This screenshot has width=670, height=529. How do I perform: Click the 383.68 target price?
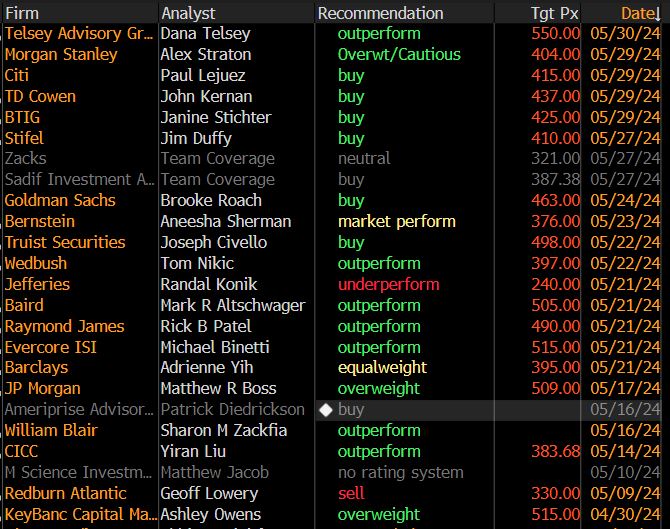tap(555, 451)
